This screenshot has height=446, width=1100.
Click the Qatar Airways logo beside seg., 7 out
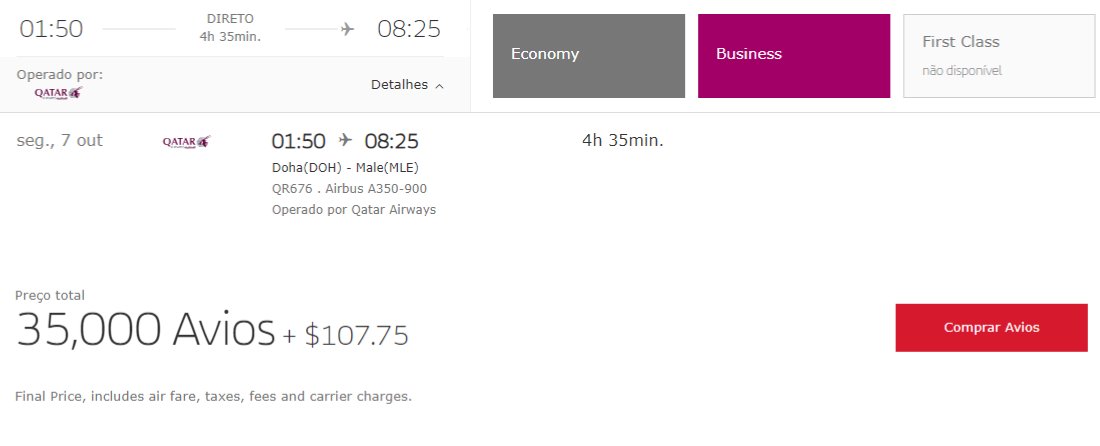tap(187, 142)
